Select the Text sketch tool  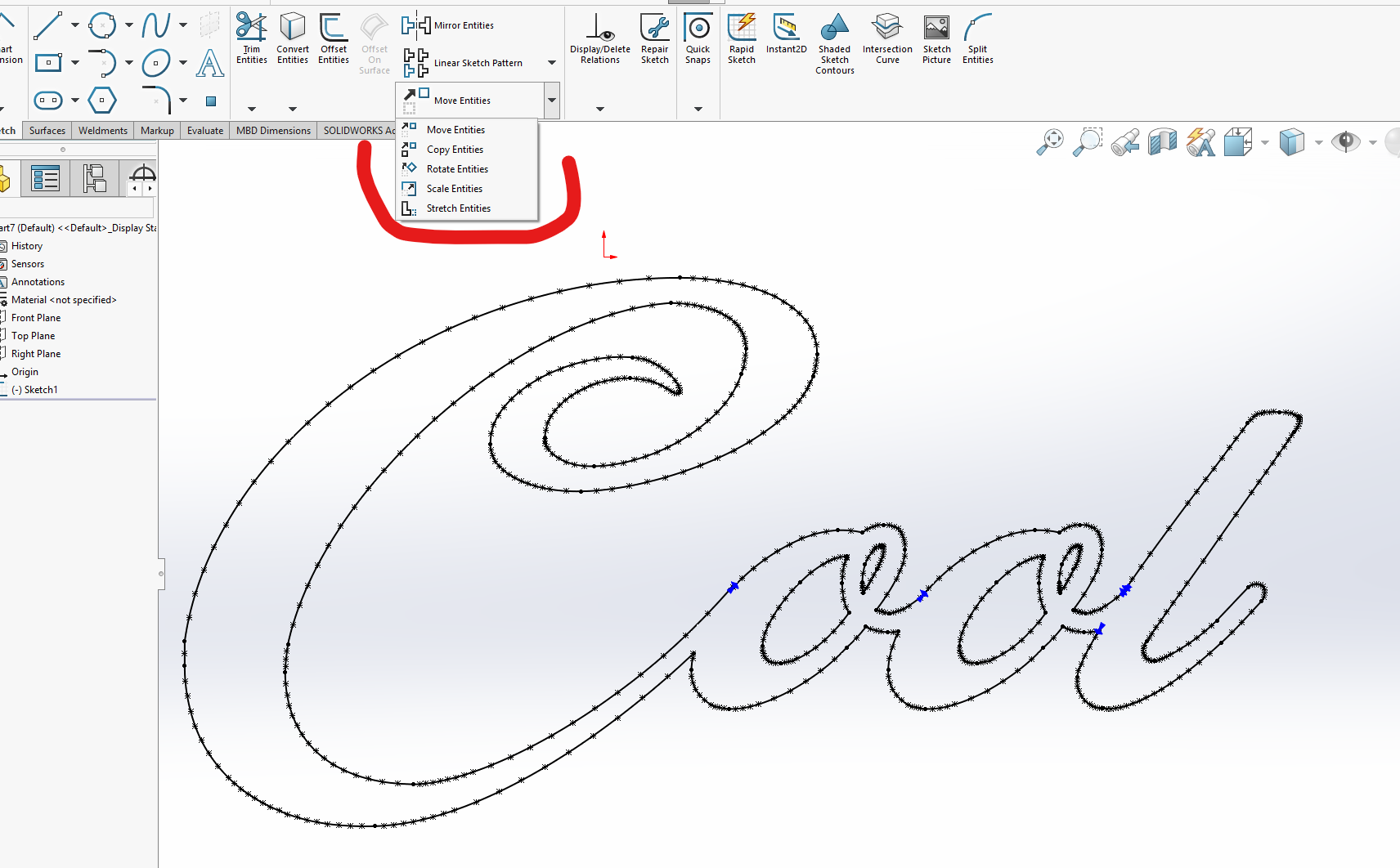point(210,63)
